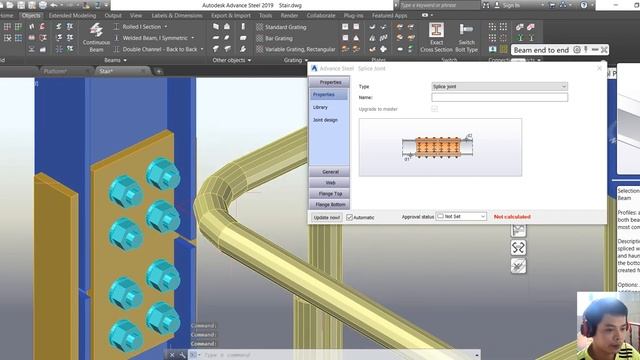
Task: Open the Approval status dropdown
Action: (461, 216)
